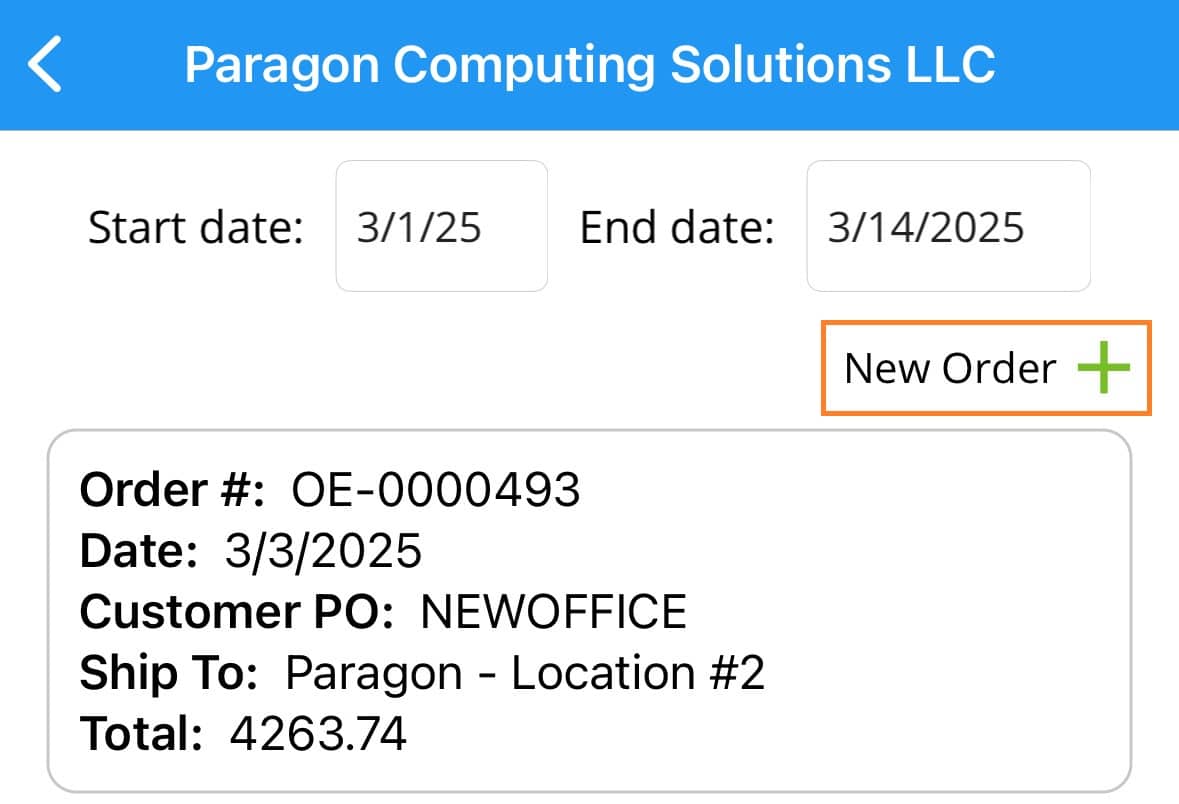Image resolution: width=1179 pixels, height=804 pixels.
Task: Select the order total 4263.74
Action: 318,733
